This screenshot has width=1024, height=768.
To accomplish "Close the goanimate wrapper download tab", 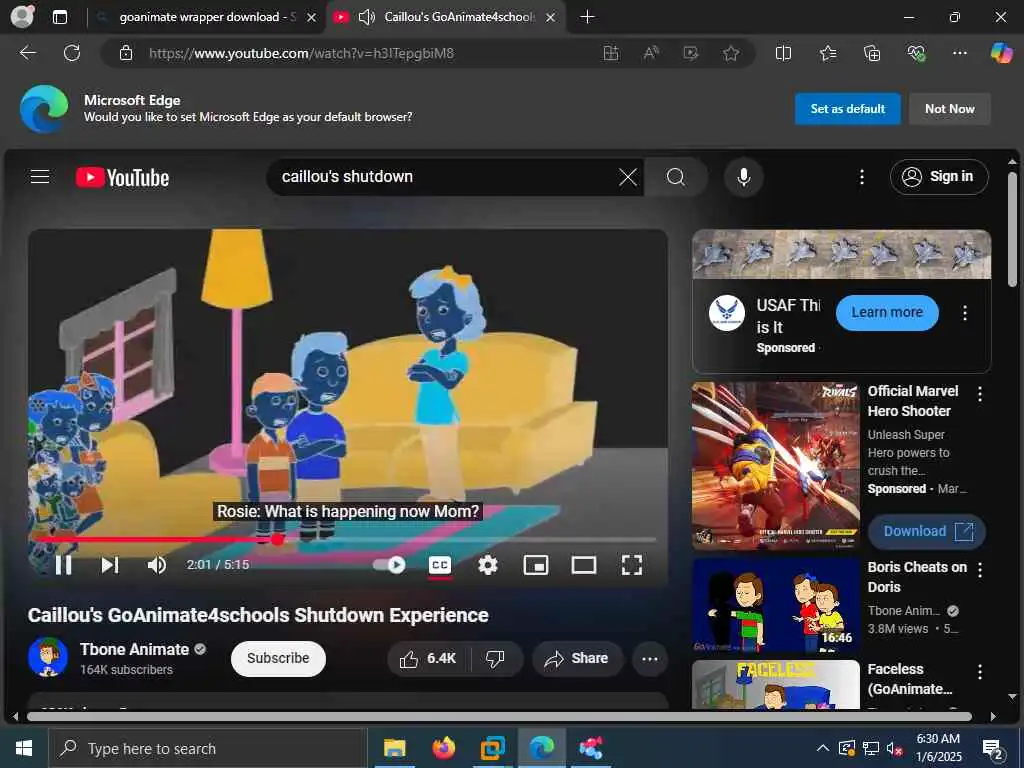I will point(312,17).
